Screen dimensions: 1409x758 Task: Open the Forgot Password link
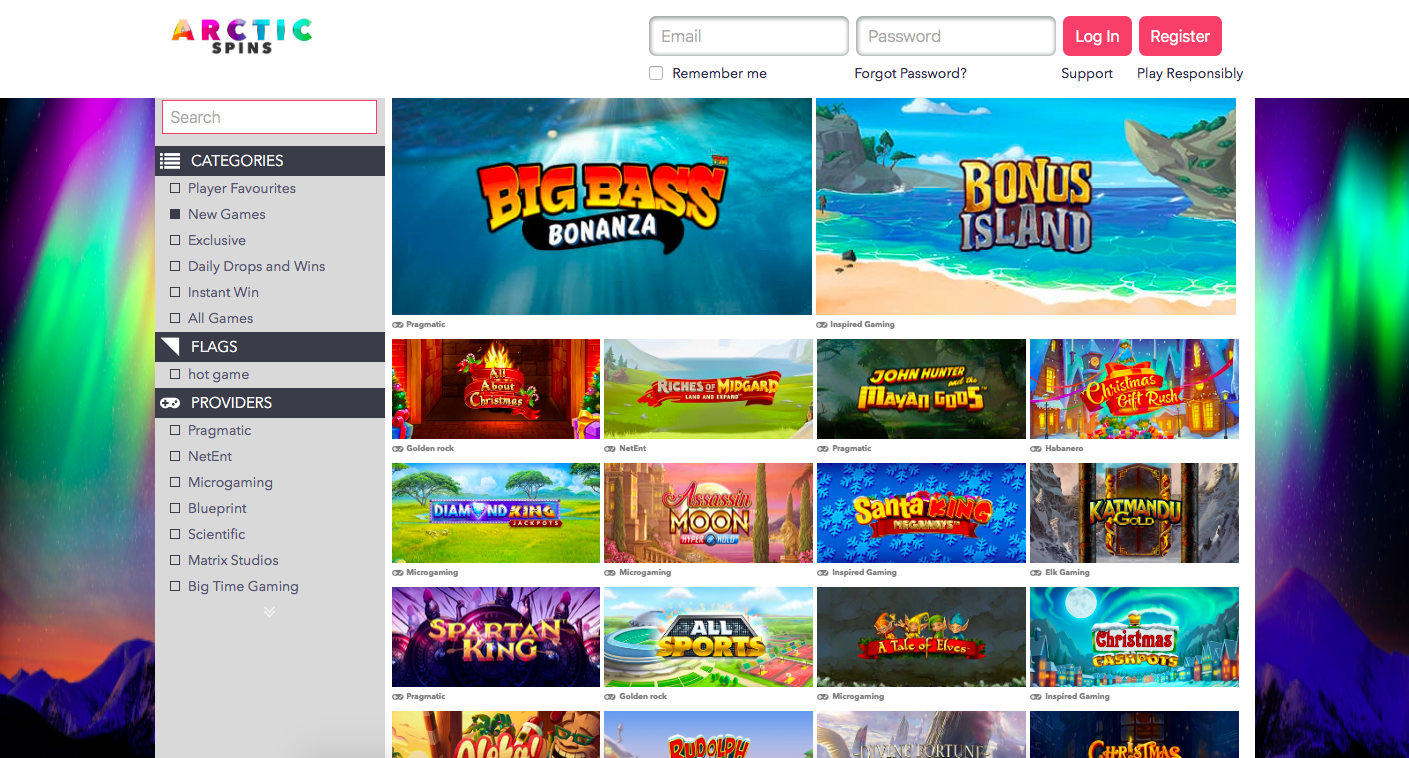[910, 73]
